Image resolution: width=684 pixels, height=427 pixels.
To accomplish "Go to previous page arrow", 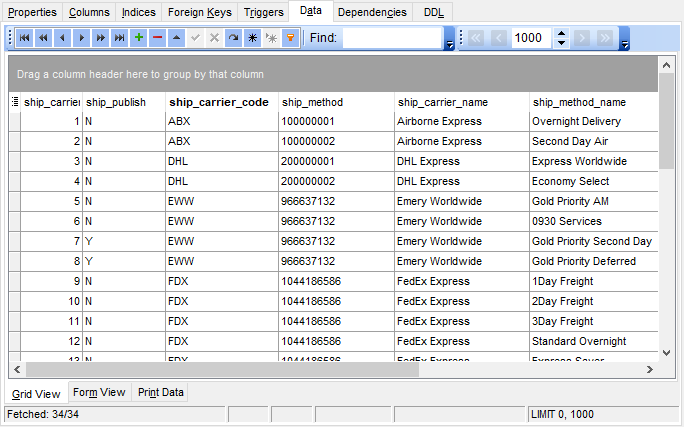I will click(499, 38).
